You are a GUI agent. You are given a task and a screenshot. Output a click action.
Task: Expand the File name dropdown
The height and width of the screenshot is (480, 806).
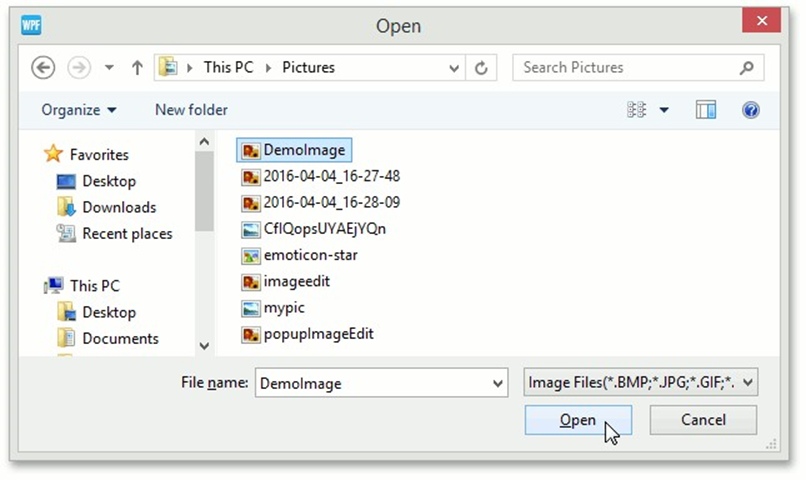click(x=497, y=383)
